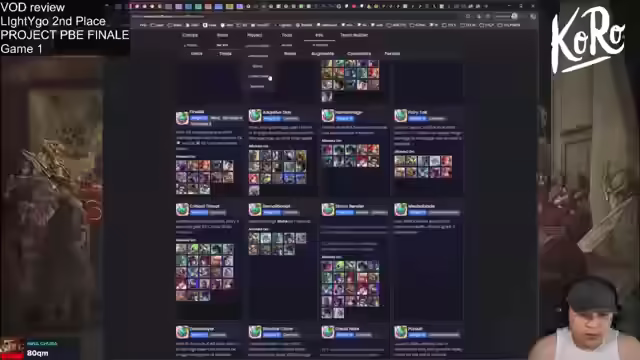Switch to the Traits sub-tab
Screen dimensions: 640x360
(225, 53)
